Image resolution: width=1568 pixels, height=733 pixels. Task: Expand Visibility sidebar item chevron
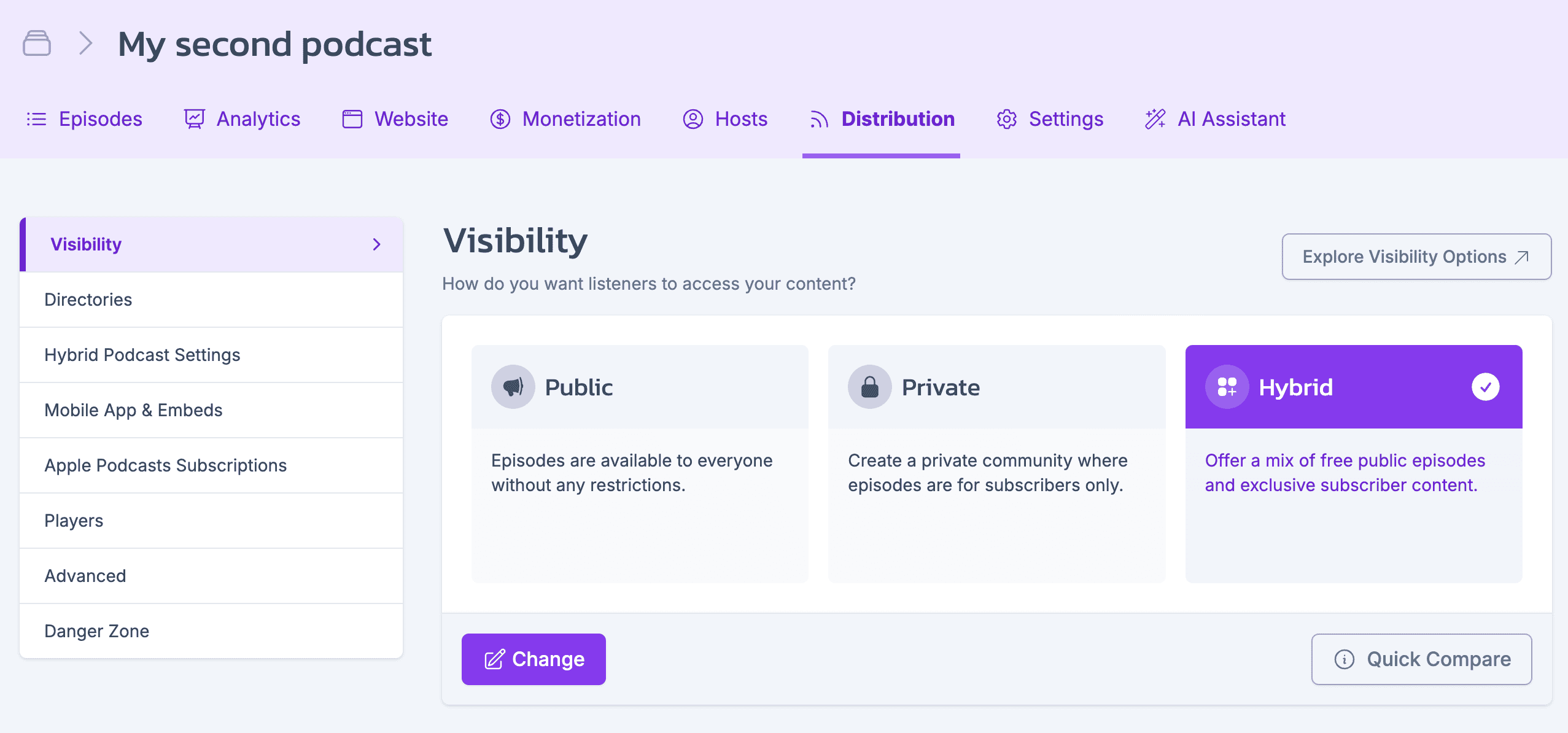pos(377,244)
